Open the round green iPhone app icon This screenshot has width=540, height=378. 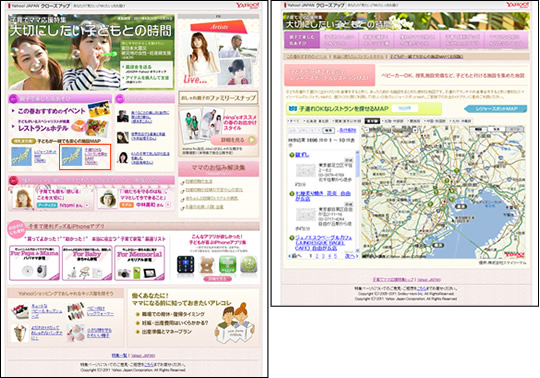(x=249, y=265)
